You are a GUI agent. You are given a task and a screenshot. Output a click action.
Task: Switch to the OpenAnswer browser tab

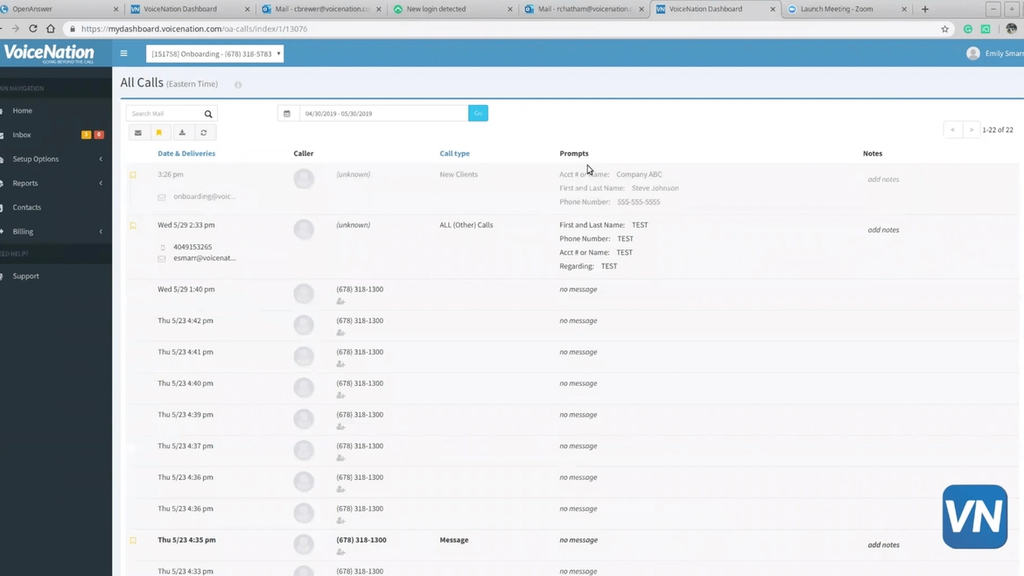pos(59,9)
